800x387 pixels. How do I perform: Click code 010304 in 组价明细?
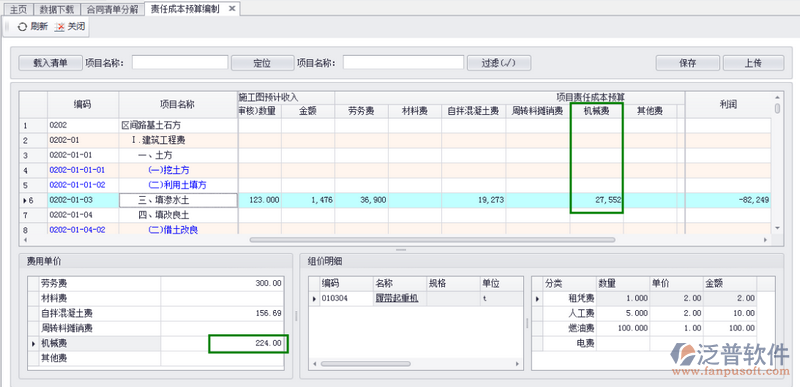[x=345, y=299]
